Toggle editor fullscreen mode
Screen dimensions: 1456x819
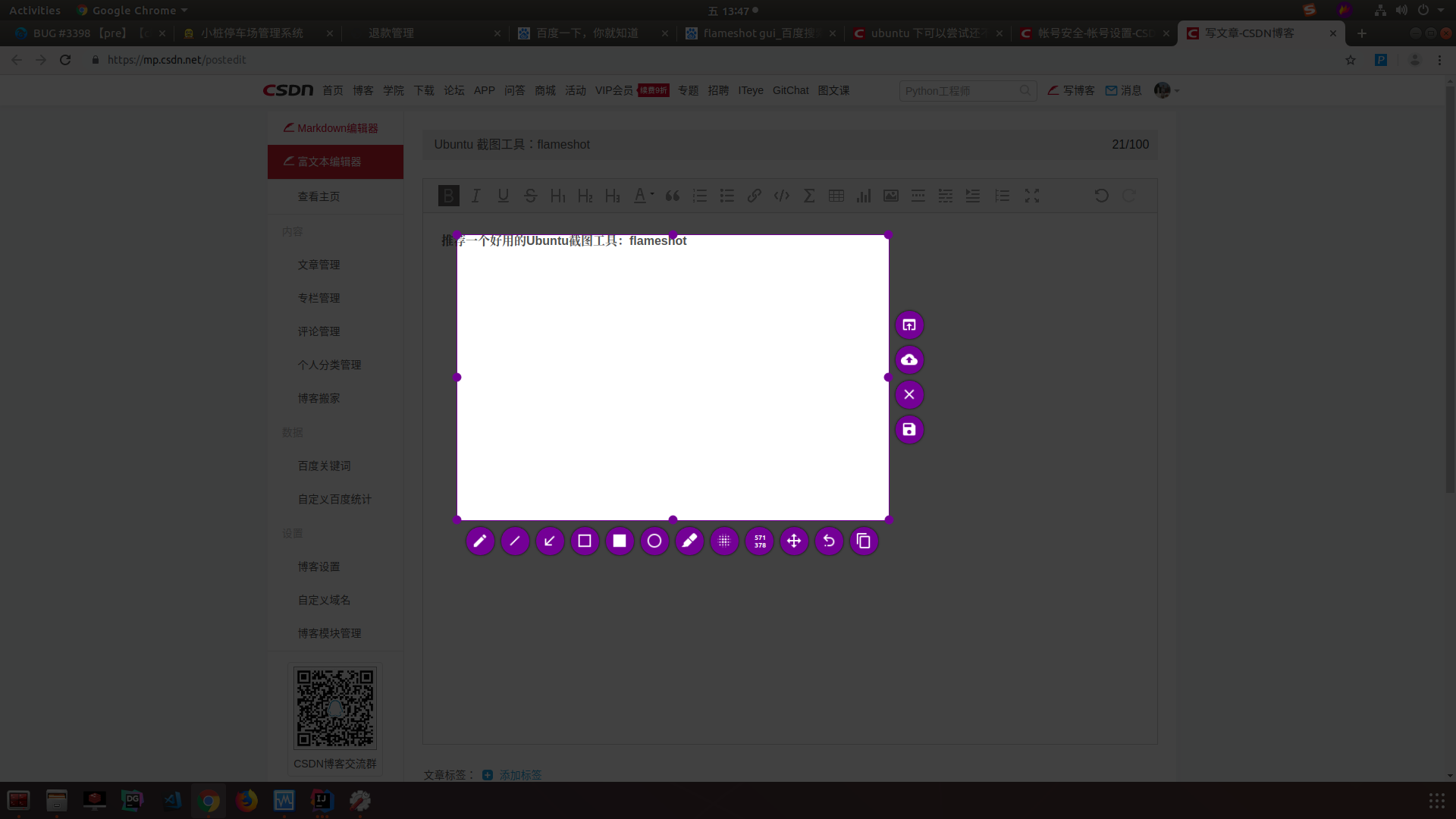click(1032, 196)
